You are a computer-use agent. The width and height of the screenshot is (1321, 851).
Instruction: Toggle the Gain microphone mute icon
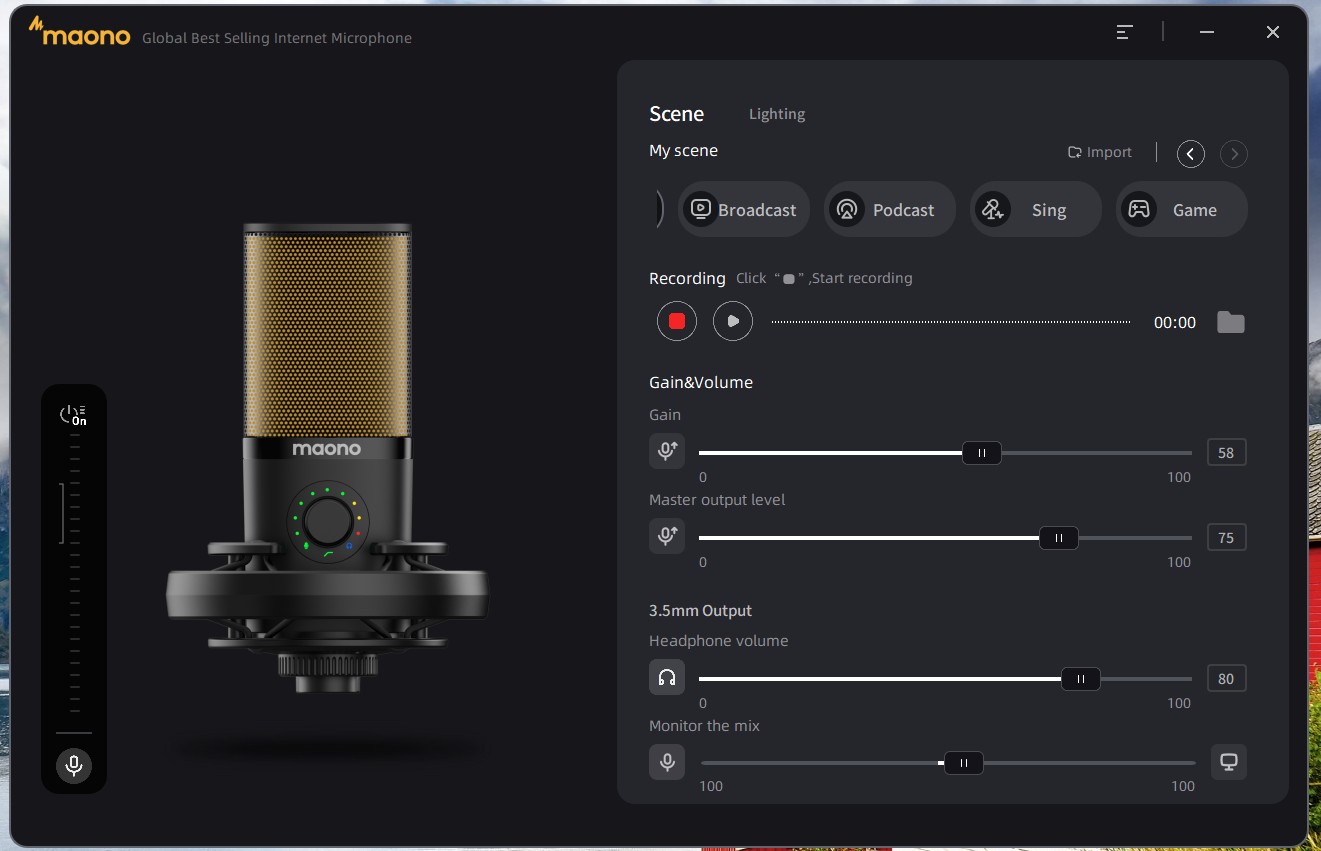click(667, 452)
